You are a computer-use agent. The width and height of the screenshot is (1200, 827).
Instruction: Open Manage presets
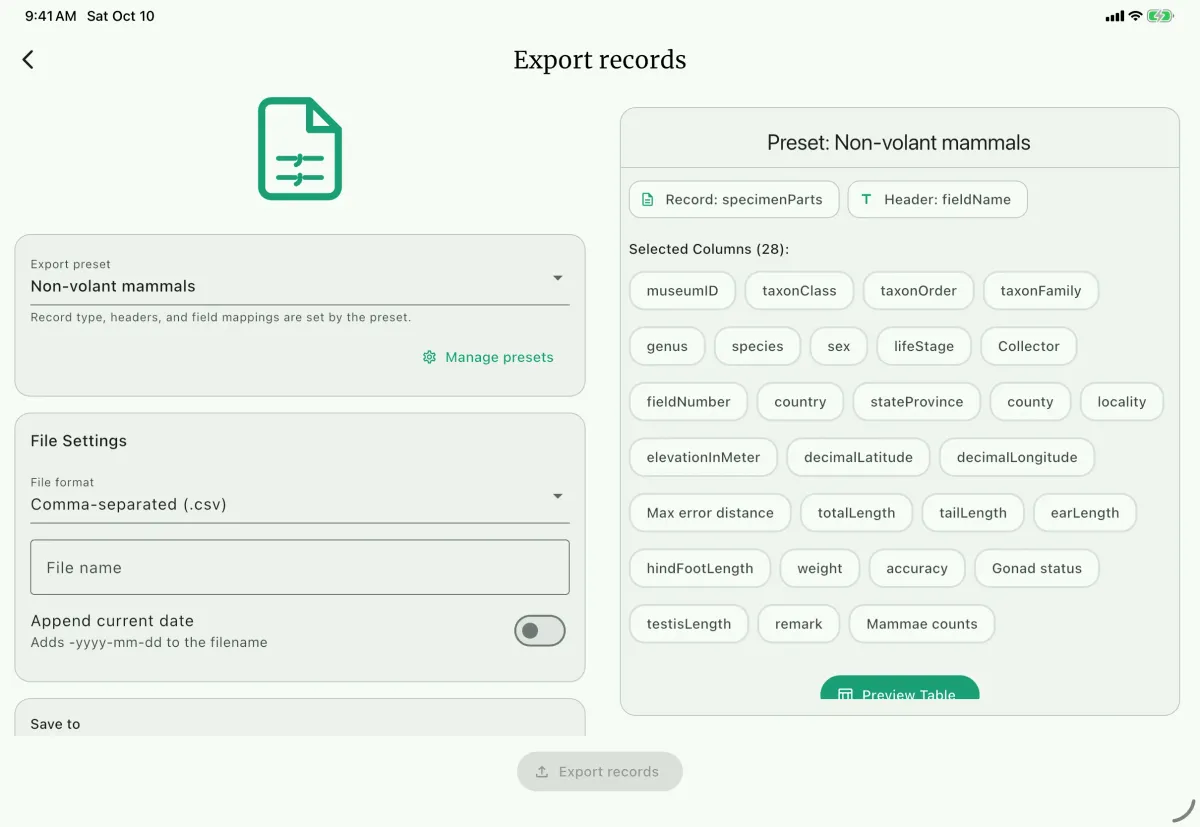(x=488, y=357)
